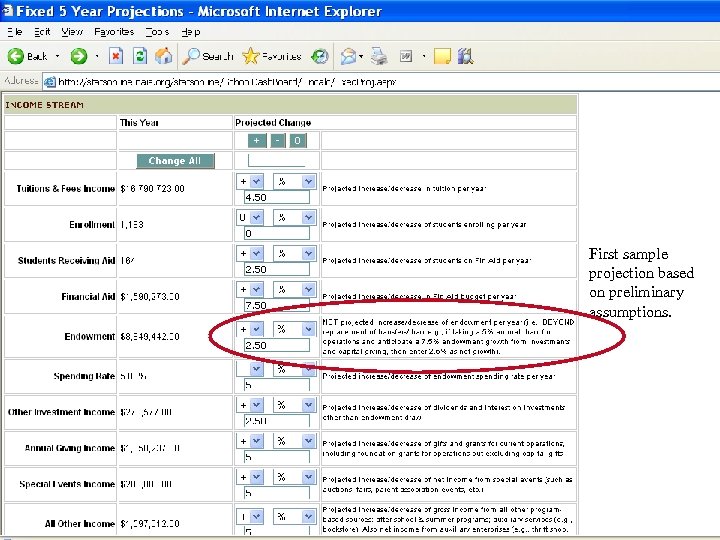Open the Favorites menu
This screenshot has width=720, height=540.
(x=114, y=32)
